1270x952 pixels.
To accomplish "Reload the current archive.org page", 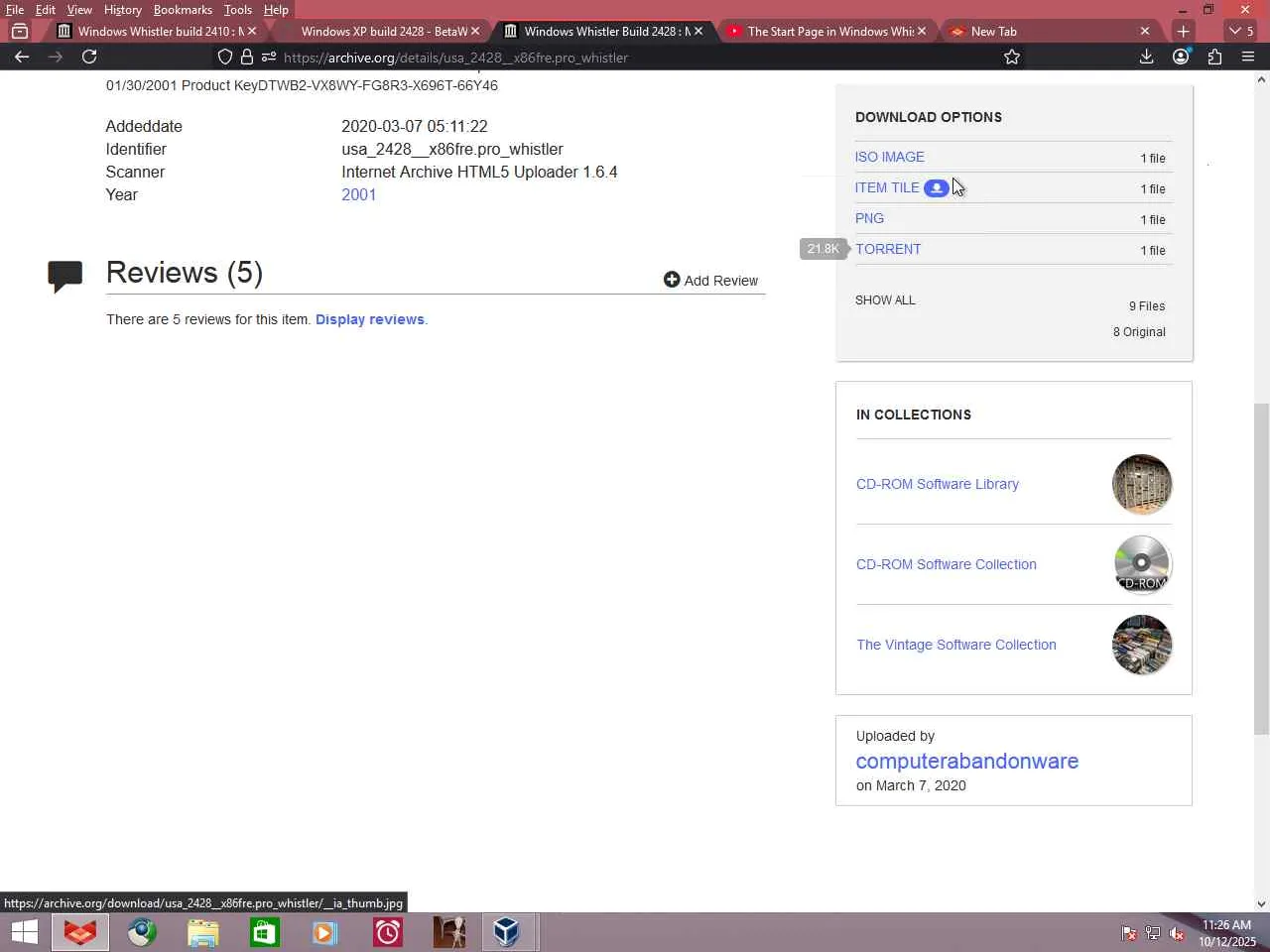I will click(89, 58).
